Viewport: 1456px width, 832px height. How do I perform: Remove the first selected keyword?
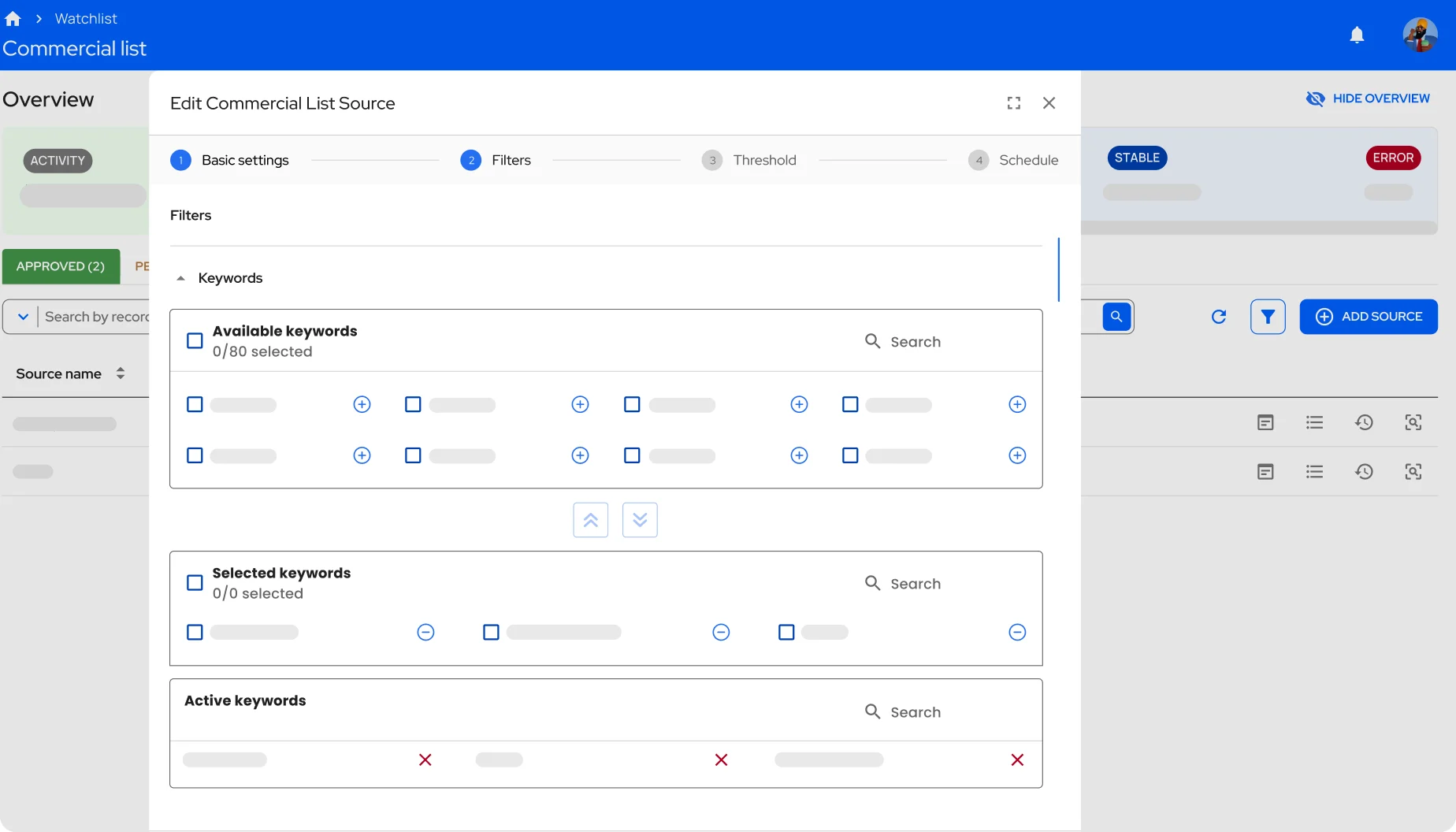tap(425, 632)
